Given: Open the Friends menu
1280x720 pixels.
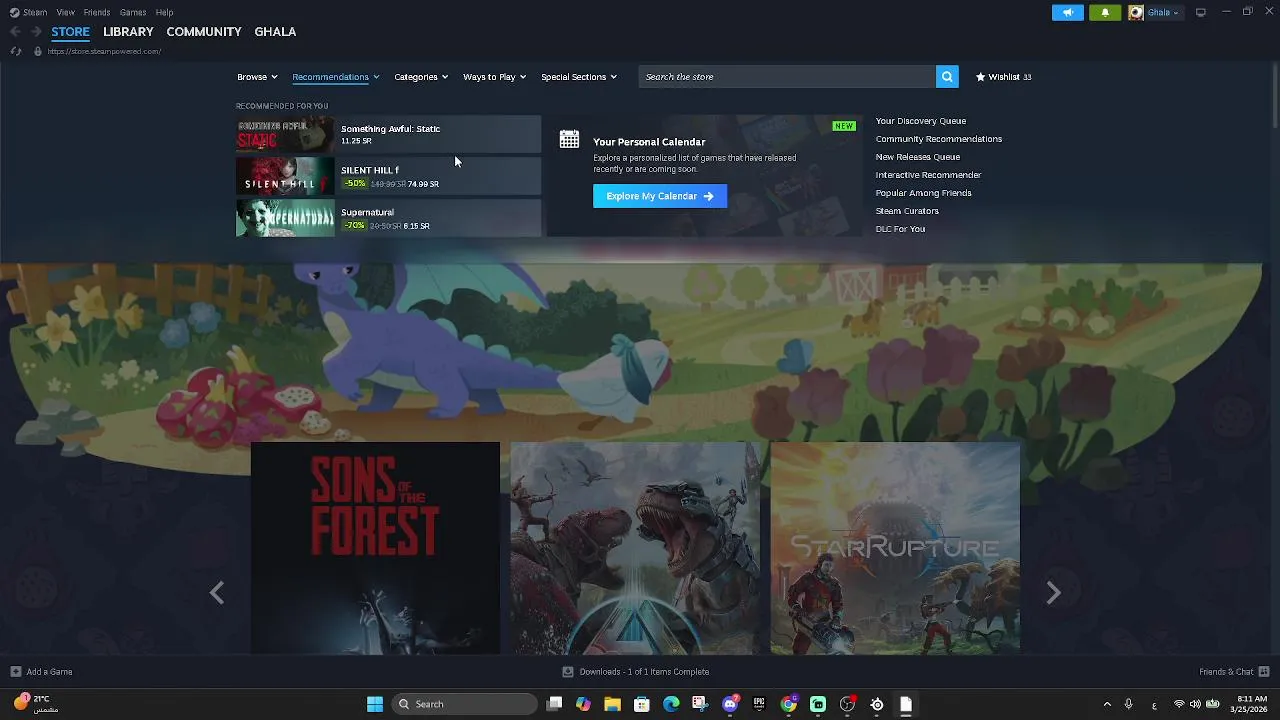Looking at the screenshot, I should [97, 12].
